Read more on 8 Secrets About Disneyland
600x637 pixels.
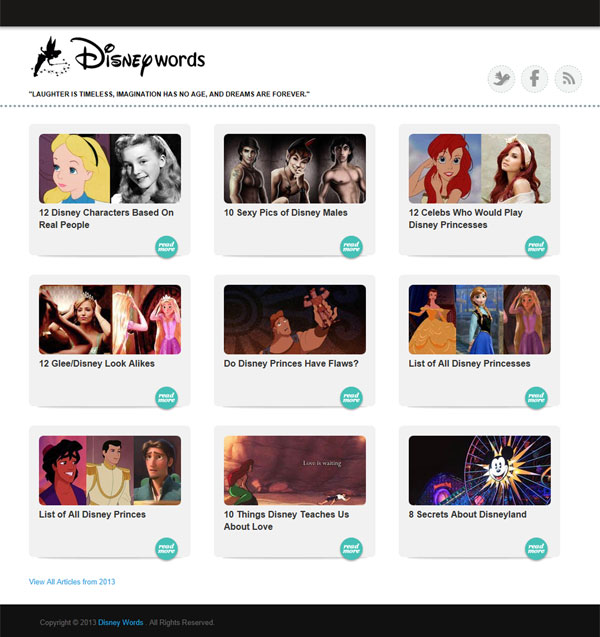point(536,548)
